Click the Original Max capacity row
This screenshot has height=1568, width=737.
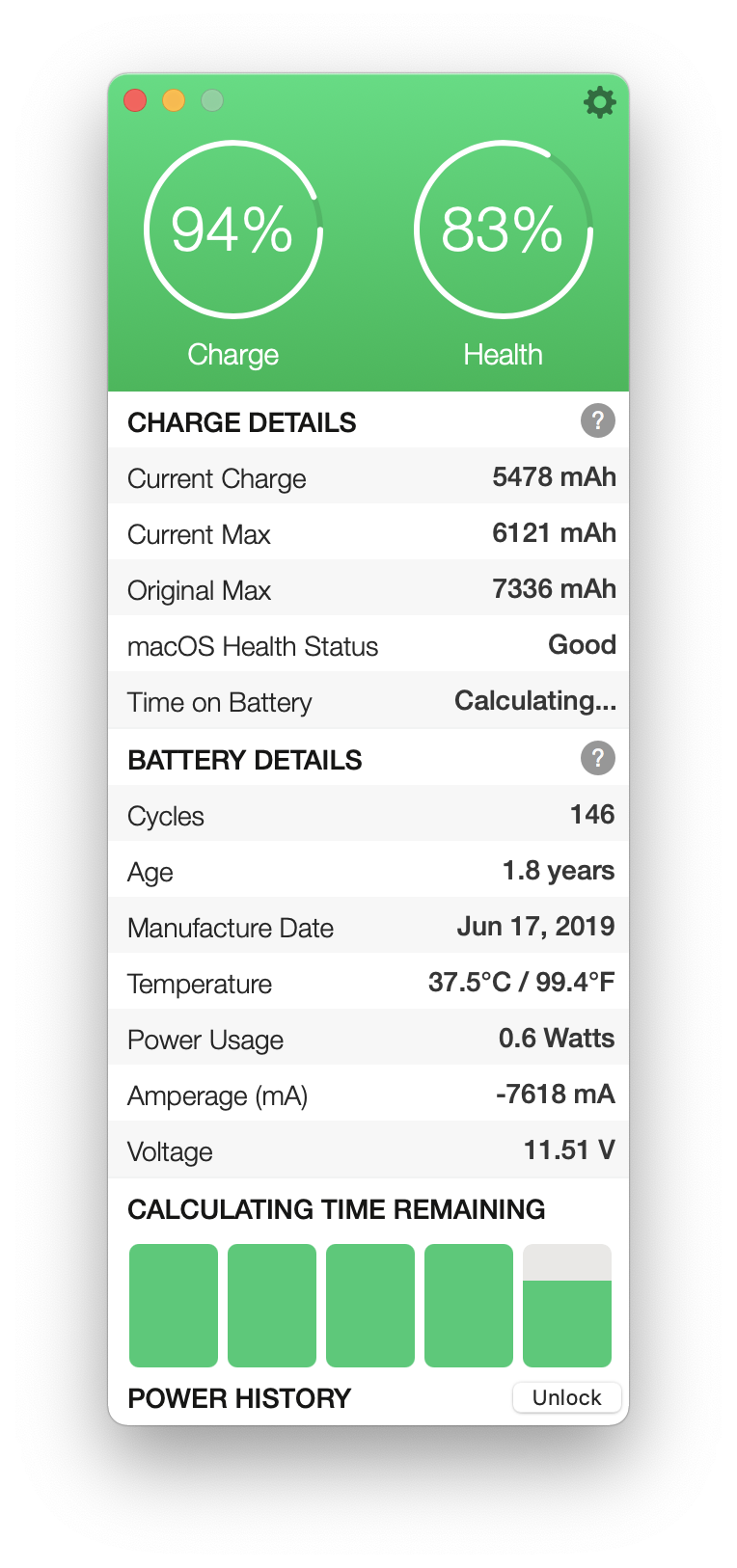(x=368, y=589)
